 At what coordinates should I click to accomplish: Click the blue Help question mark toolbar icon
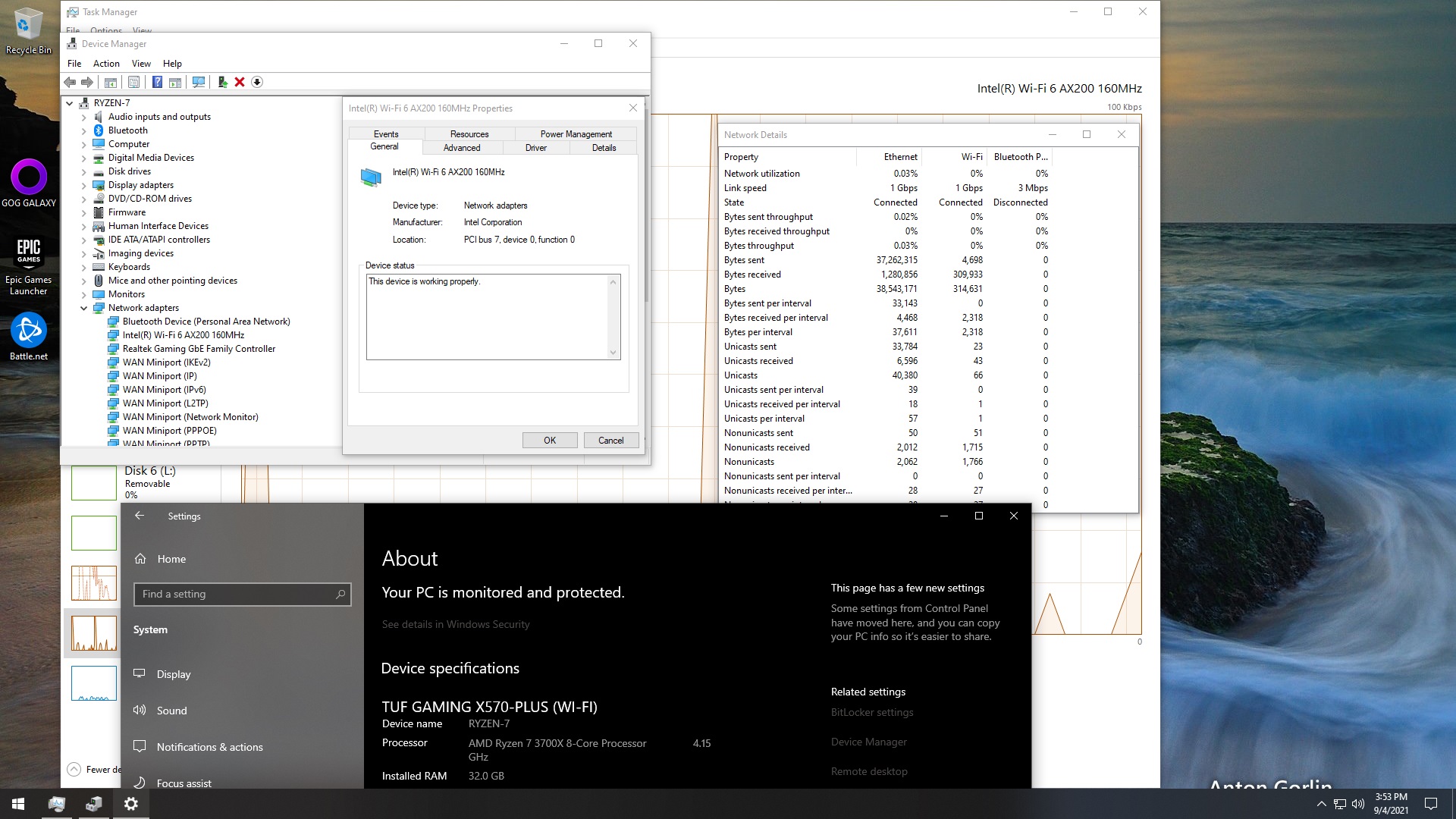pyautogui.click(x=157, y=82)
